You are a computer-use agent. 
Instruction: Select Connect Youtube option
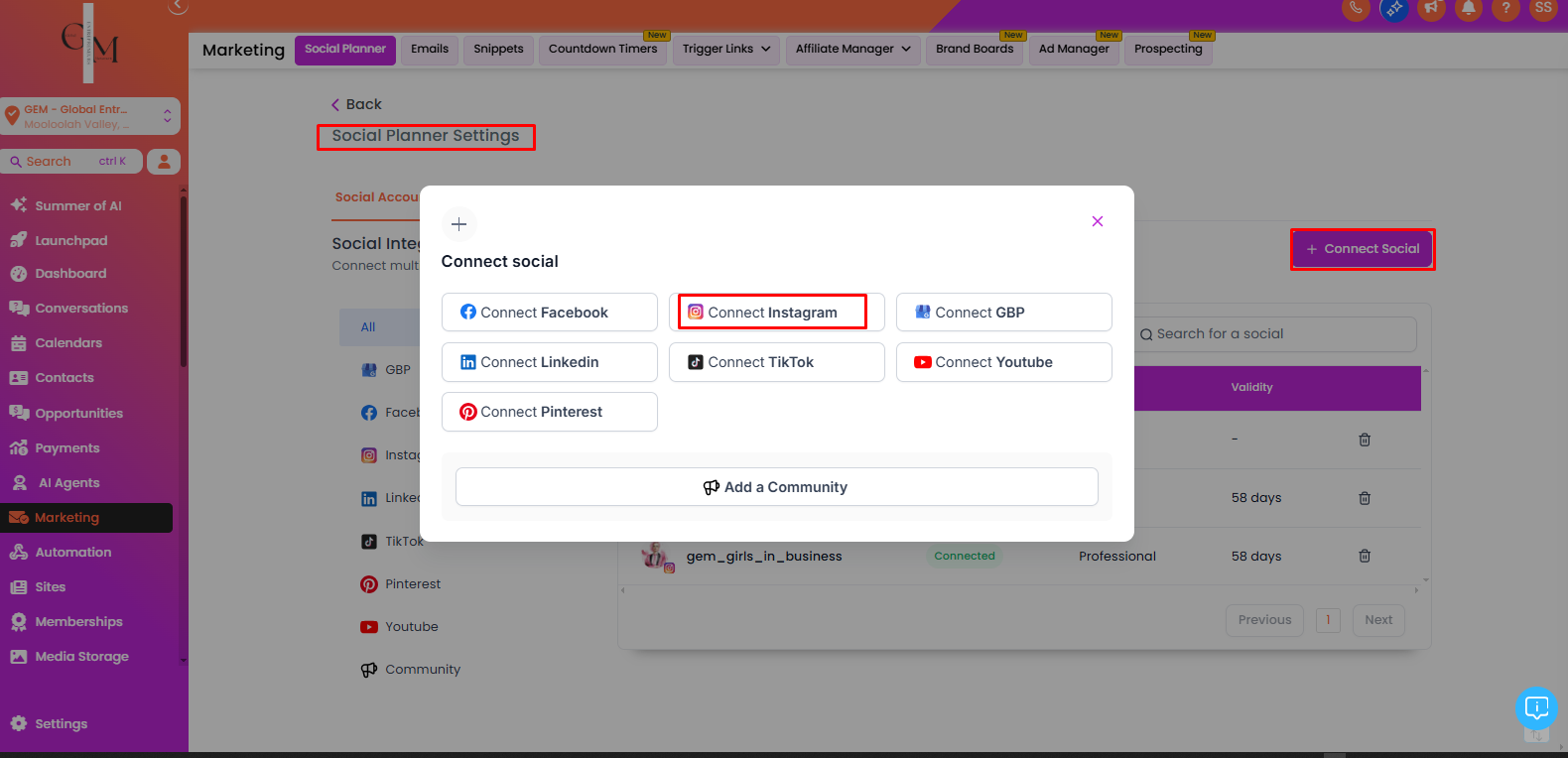[x=1003, y=362]
